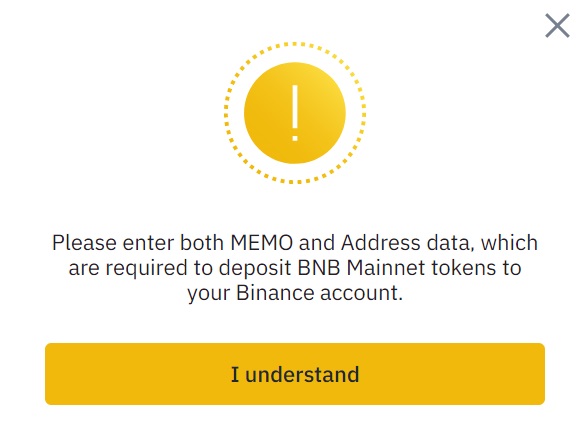
Task: Click the word Please starting the message
Action: click(x=84, y=243)
